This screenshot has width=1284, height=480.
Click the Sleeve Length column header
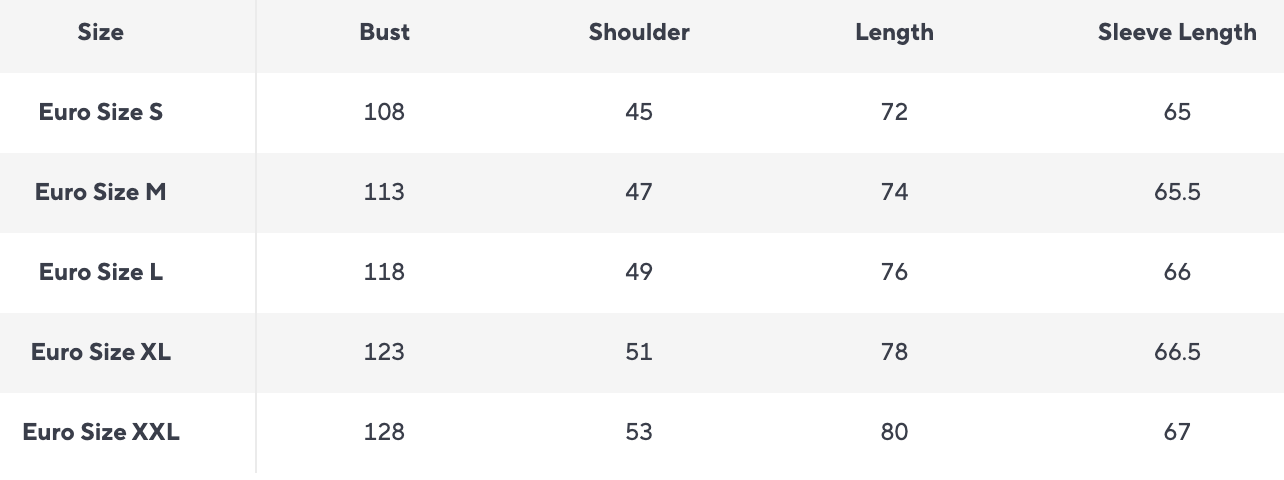1177,32
